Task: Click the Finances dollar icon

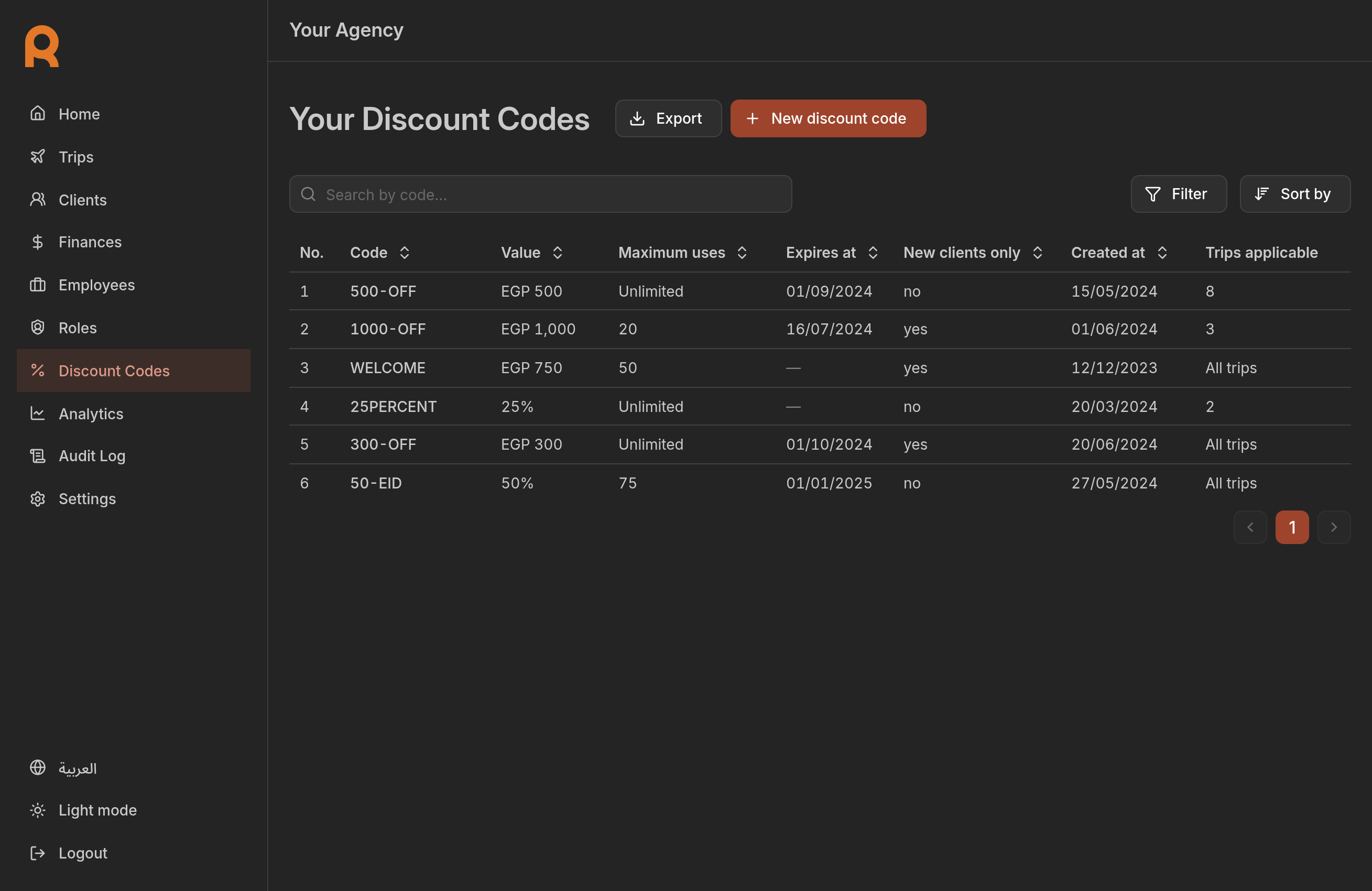Action: click(x=38, y=242)
